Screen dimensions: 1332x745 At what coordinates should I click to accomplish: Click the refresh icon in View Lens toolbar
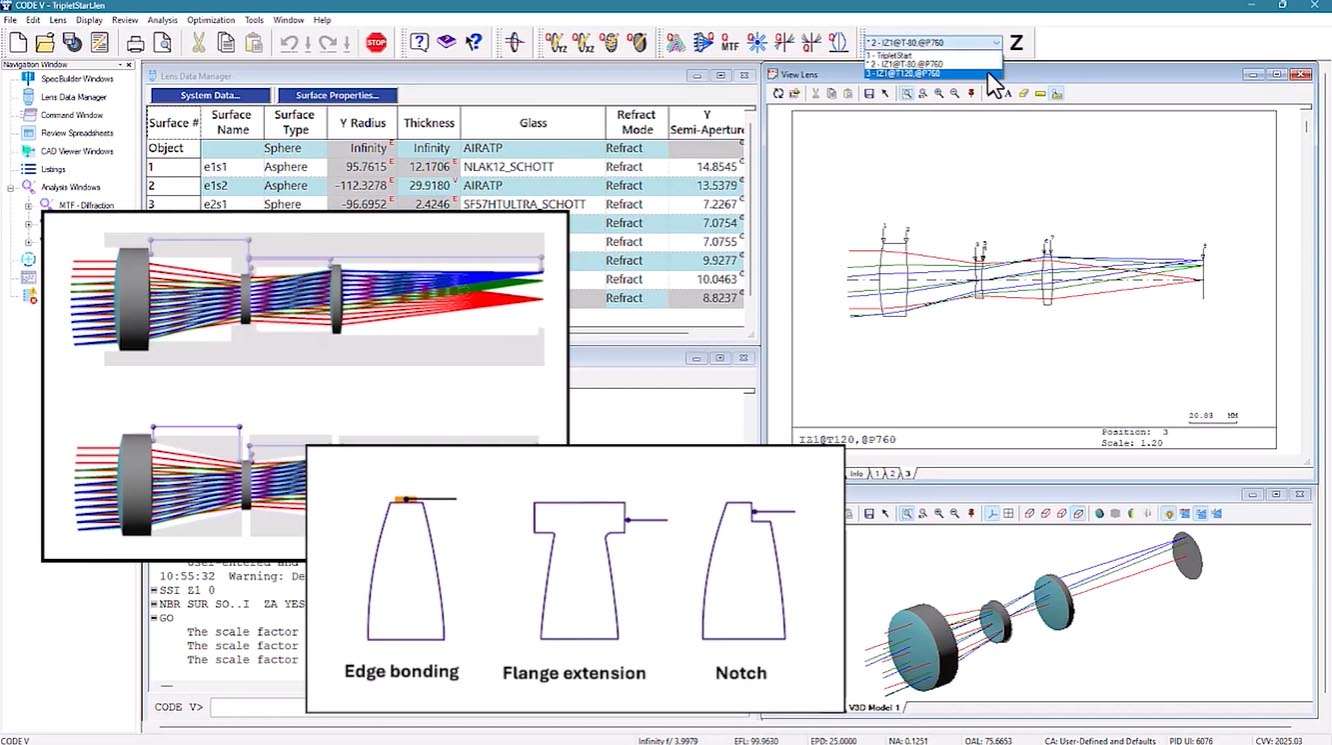778,93
